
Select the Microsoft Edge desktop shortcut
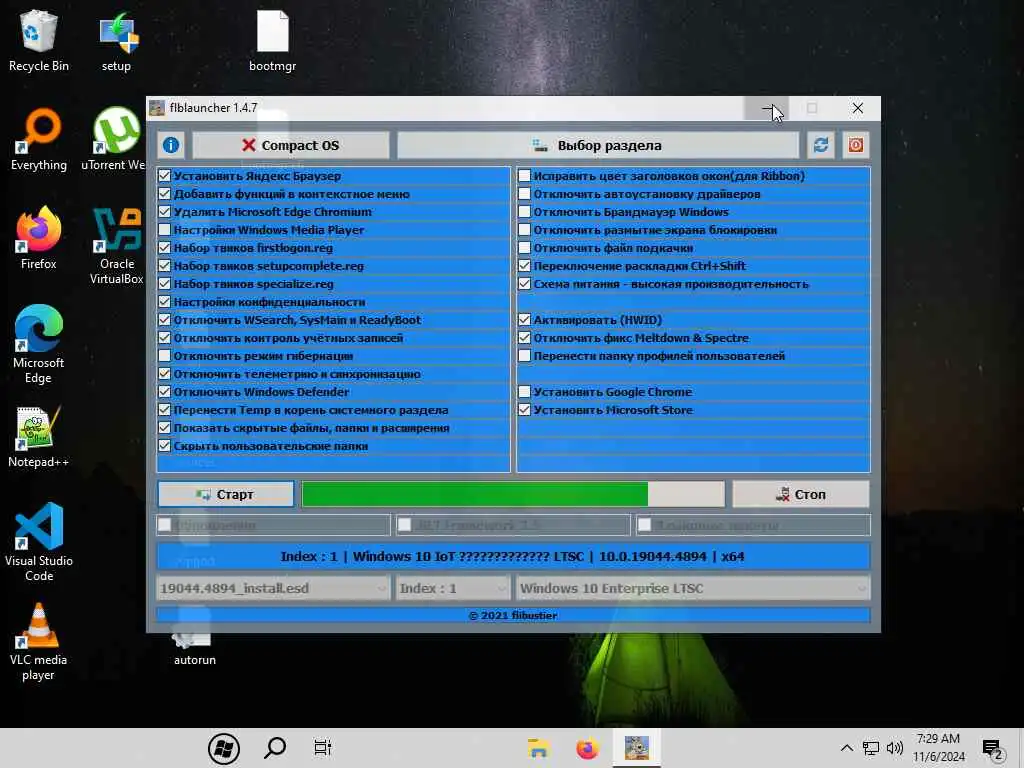[x=39, y=344]
